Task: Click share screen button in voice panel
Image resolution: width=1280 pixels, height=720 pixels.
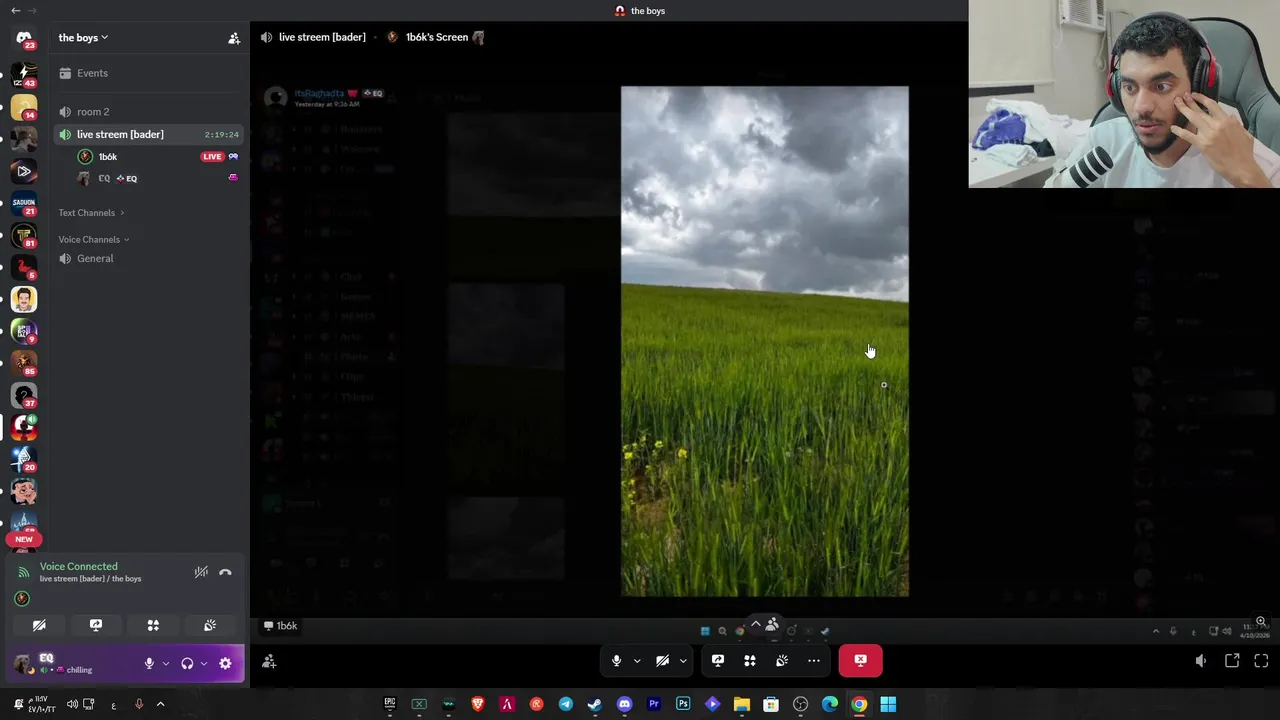Action: pos(96,625)
